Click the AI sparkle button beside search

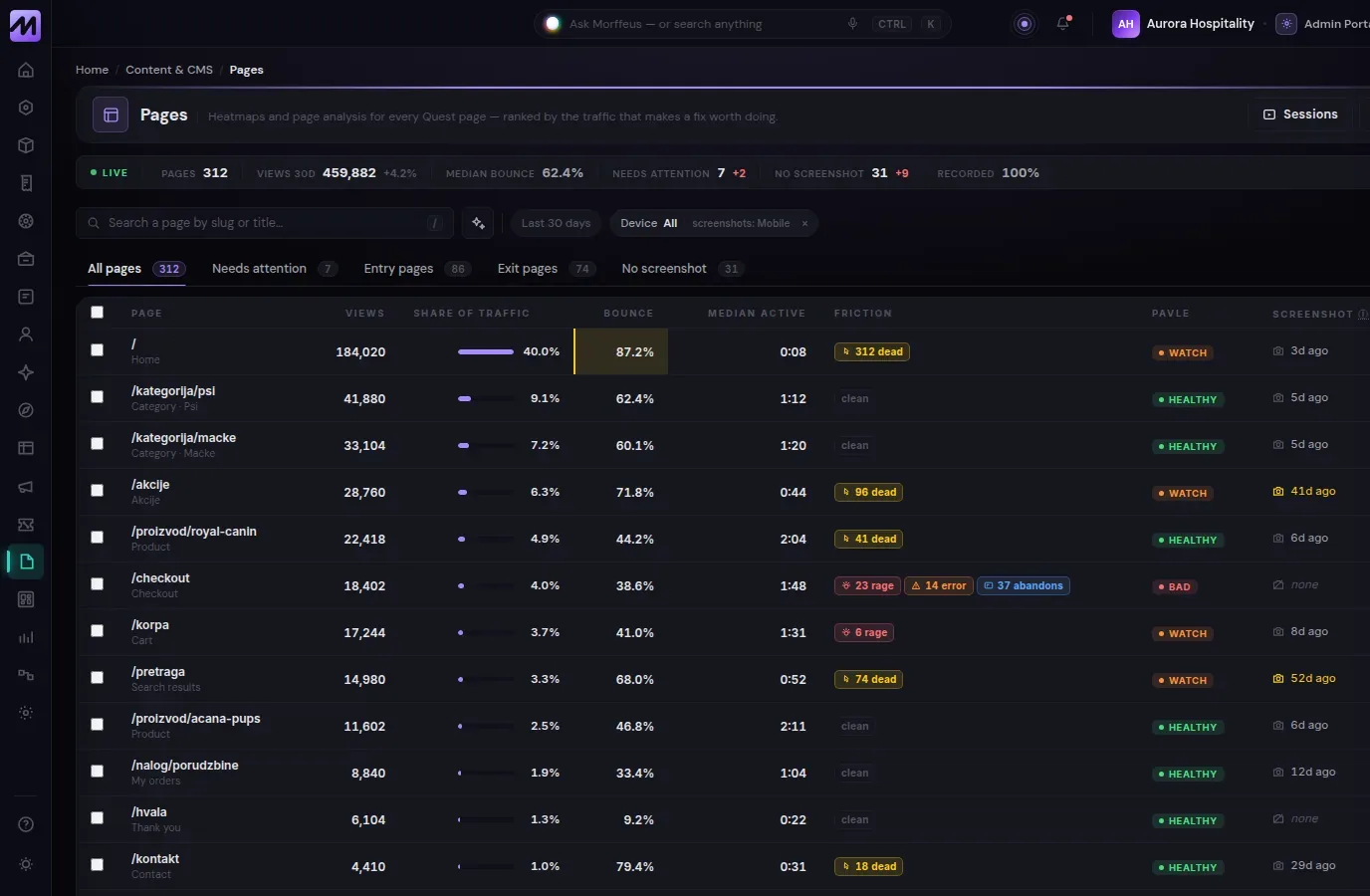478,223
